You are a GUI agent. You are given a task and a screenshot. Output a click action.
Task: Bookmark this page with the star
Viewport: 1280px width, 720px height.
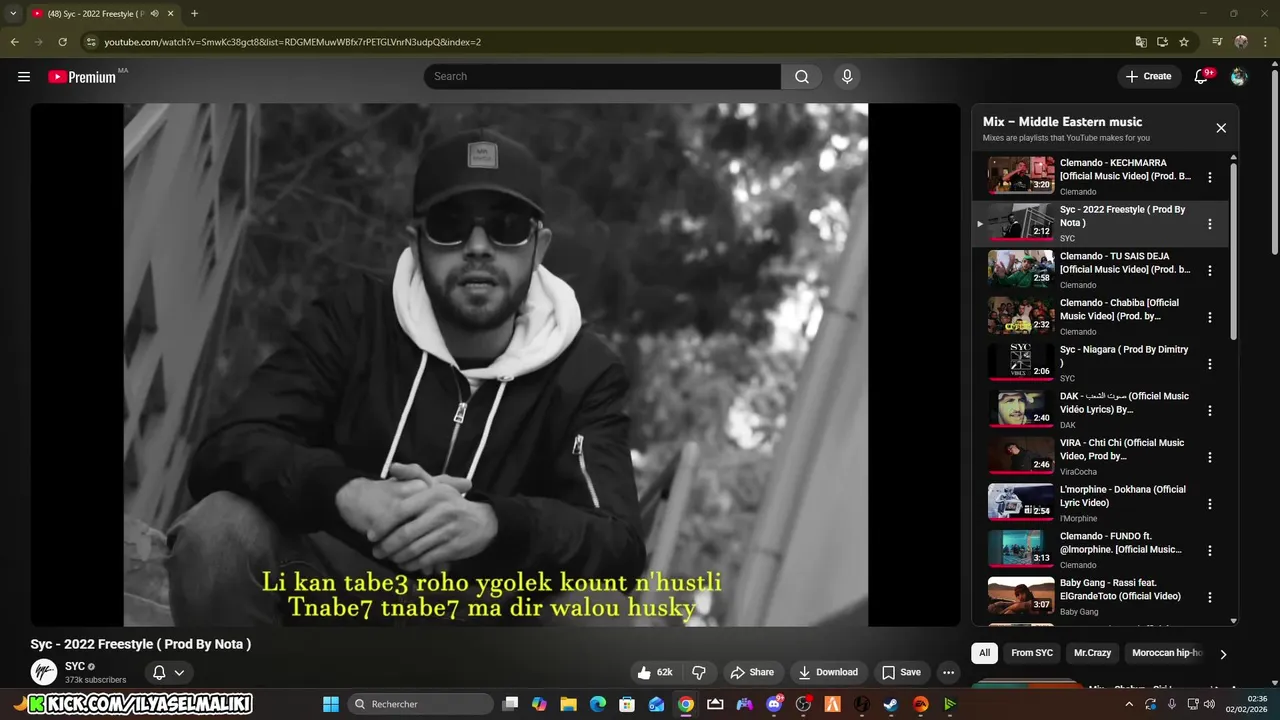click(1184, 42)
